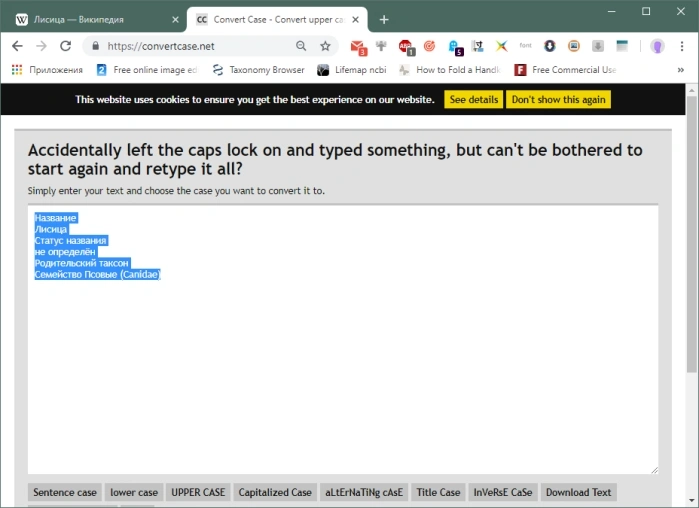The image size is (699, 508).
Task: Convert text using UPPER CASE button
Action: coord(198,492)
